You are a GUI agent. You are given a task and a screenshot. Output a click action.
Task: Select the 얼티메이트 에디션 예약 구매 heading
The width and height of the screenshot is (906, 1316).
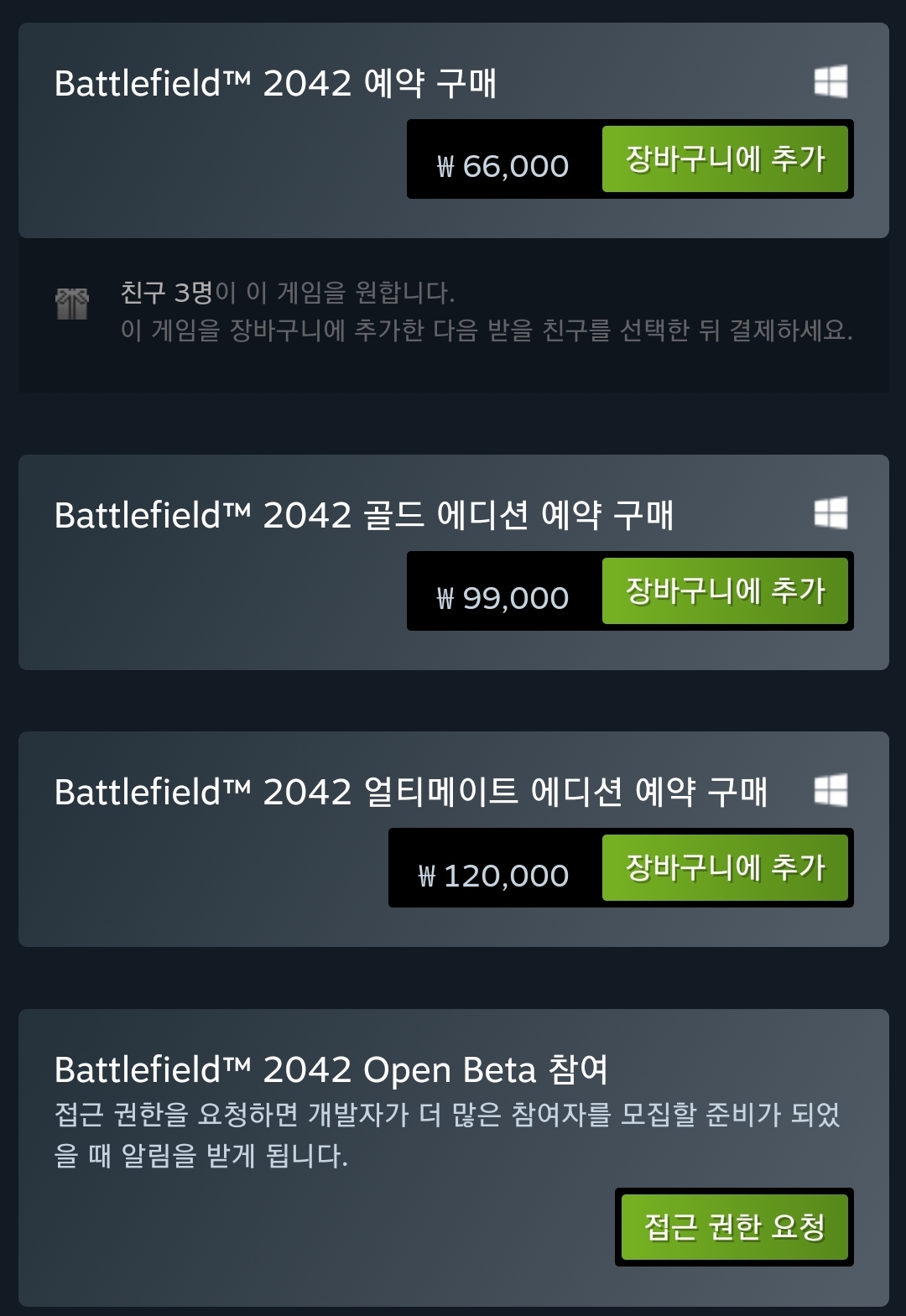[x=410, y=792]
